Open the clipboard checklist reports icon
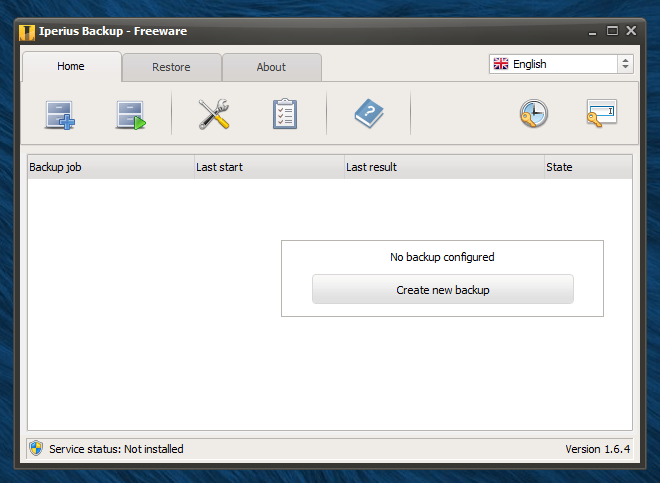The width and height of the screenshot is (660, 483). pyautogui.click(x=285, y=114)
